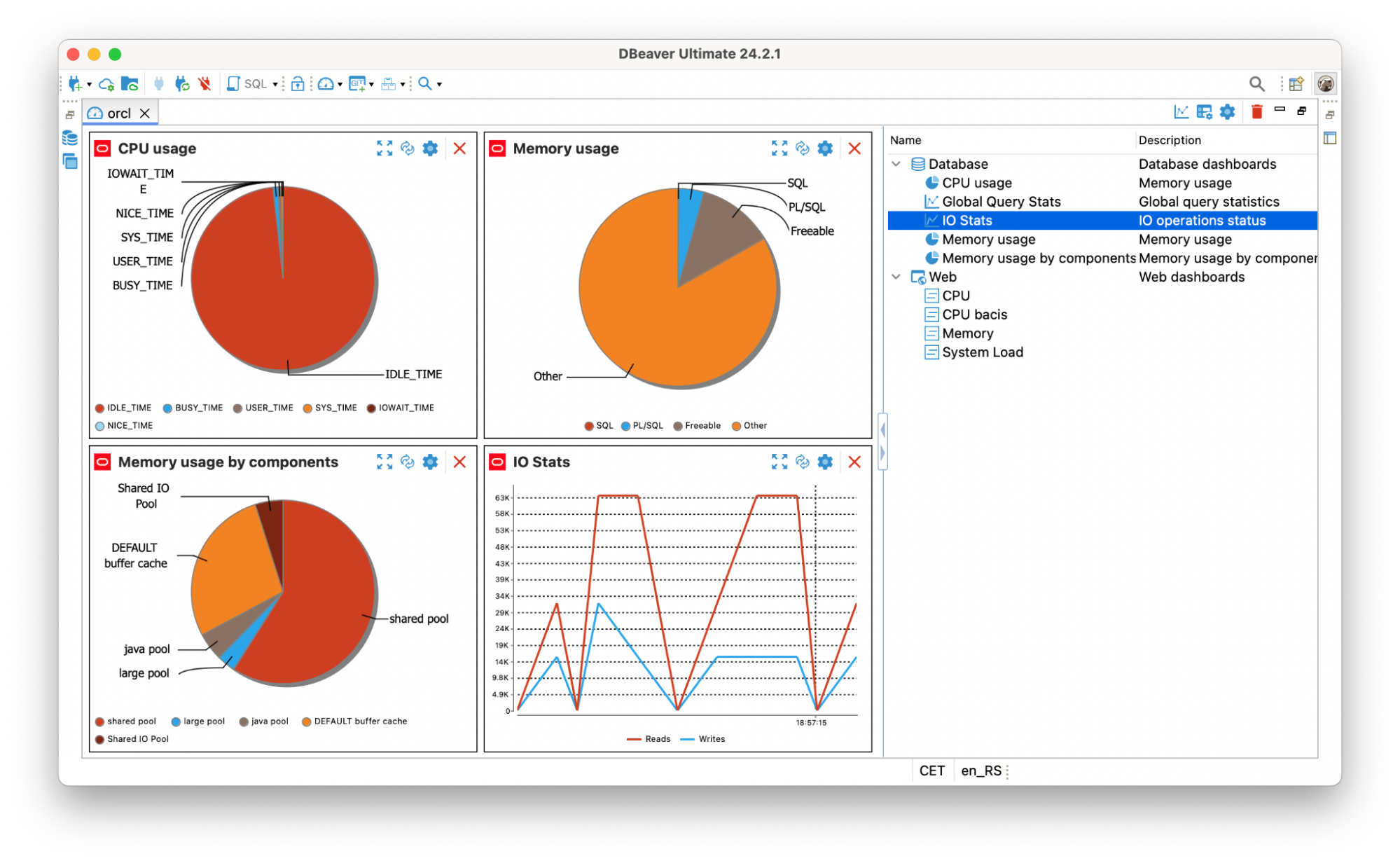Select the System Load web dashboard
Screen dimensions: 1400x863
(x=982, y=352)
